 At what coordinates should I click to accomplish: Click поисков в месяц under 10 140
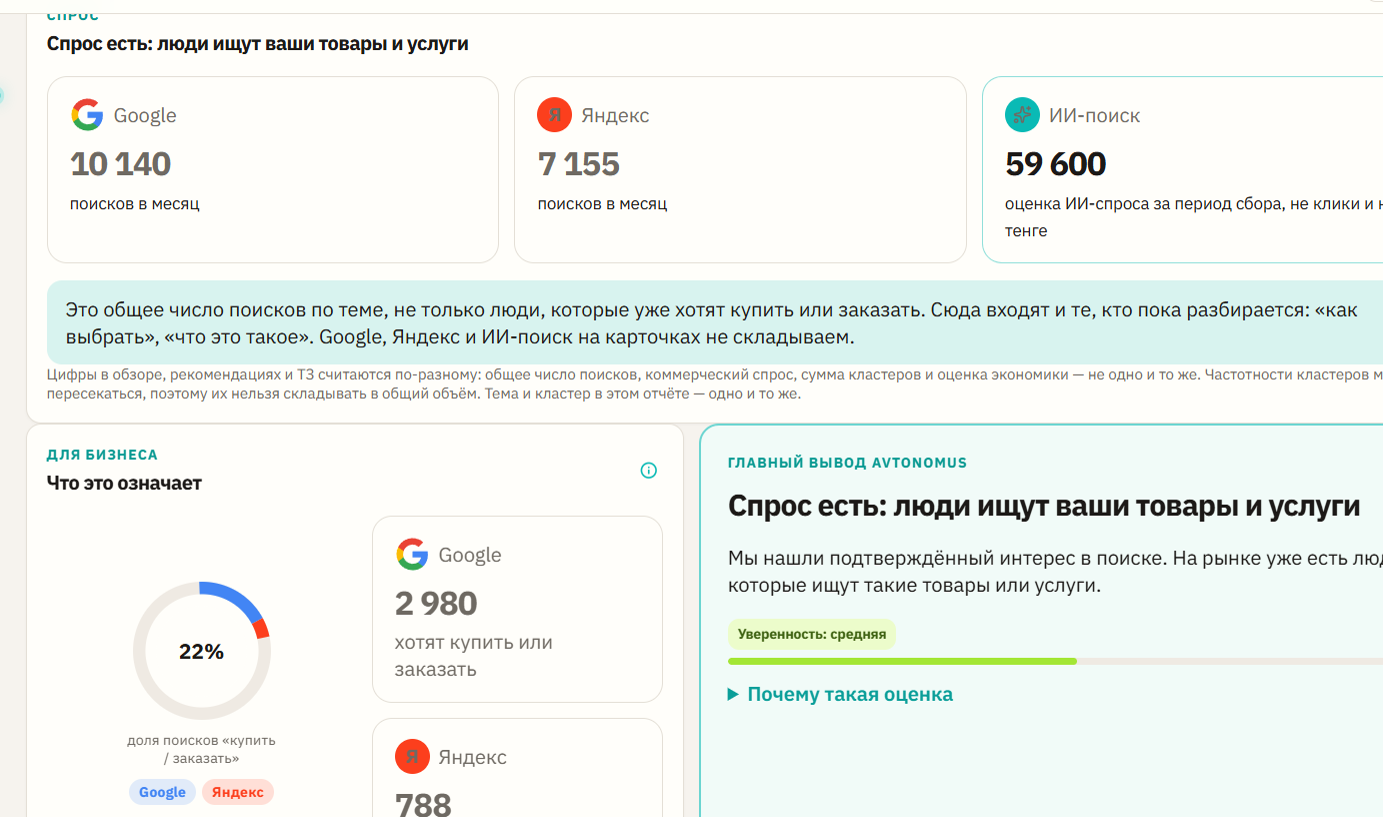(x=135, y=204)
